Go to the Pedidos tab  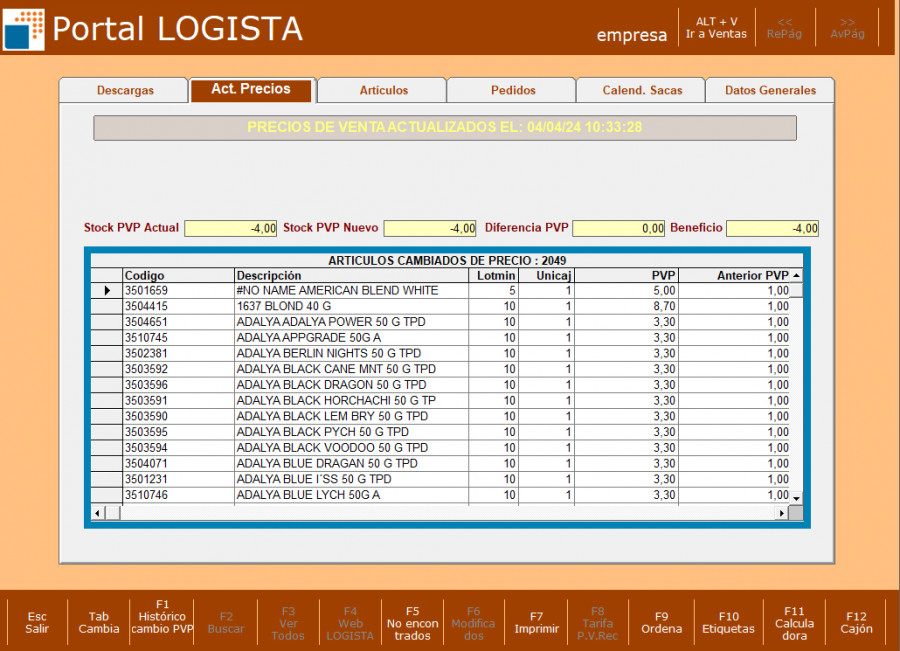pos(512,90)
